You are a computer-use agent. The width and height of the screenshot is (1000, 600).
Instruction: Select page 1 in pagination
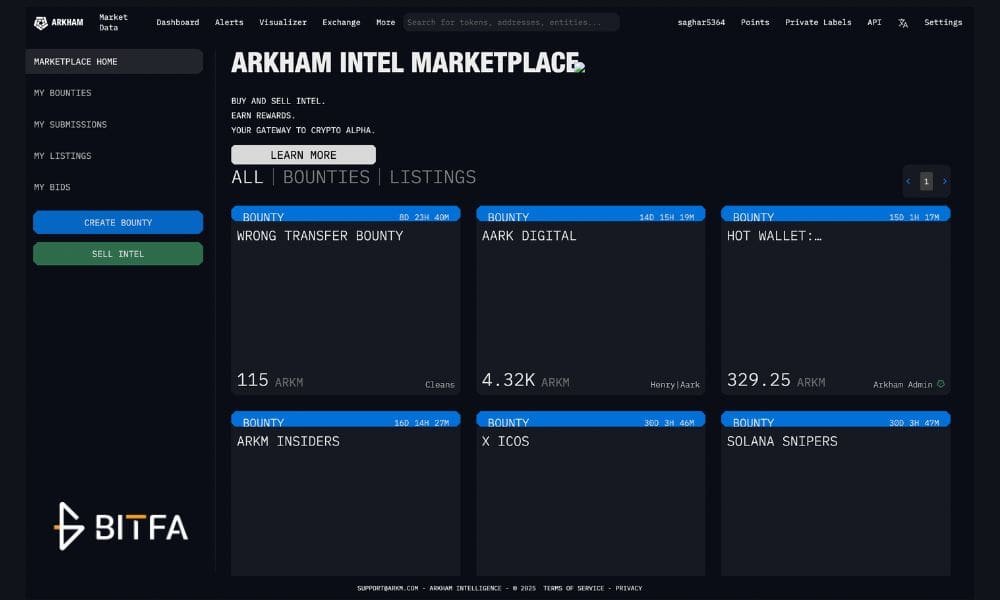(926, 182)
